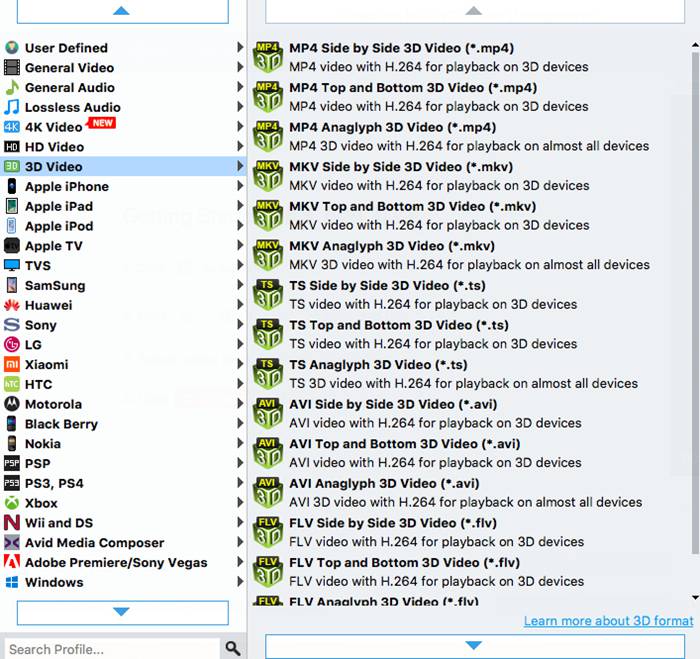Screen dimensions: 700x659
Task: Open Learn more about 3D format link
Action: tap(608, 621)
